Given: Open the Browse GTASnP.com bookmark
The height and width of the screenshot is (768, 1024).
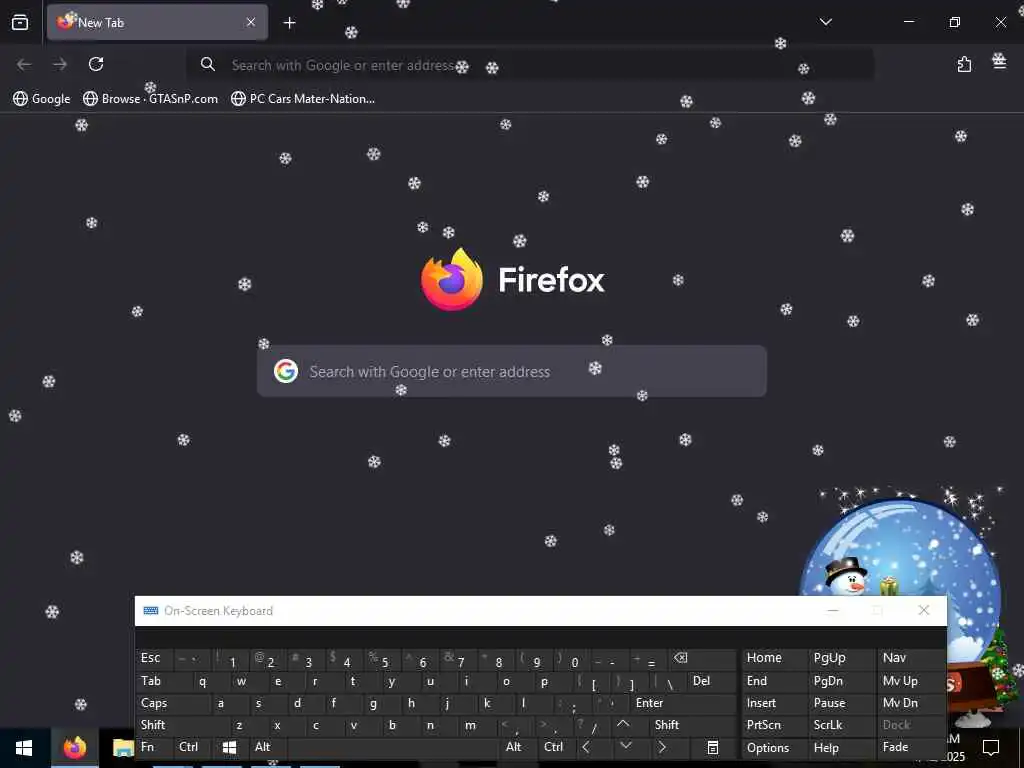Looking at the screenshot, I should 150,99.
